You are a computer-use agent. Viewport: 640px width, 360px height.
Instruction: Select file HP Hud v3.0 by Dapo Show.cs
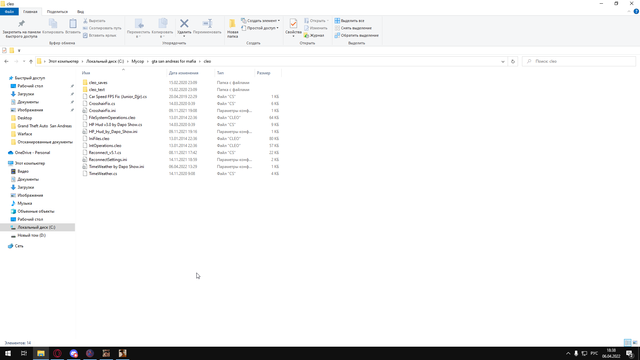116,124
